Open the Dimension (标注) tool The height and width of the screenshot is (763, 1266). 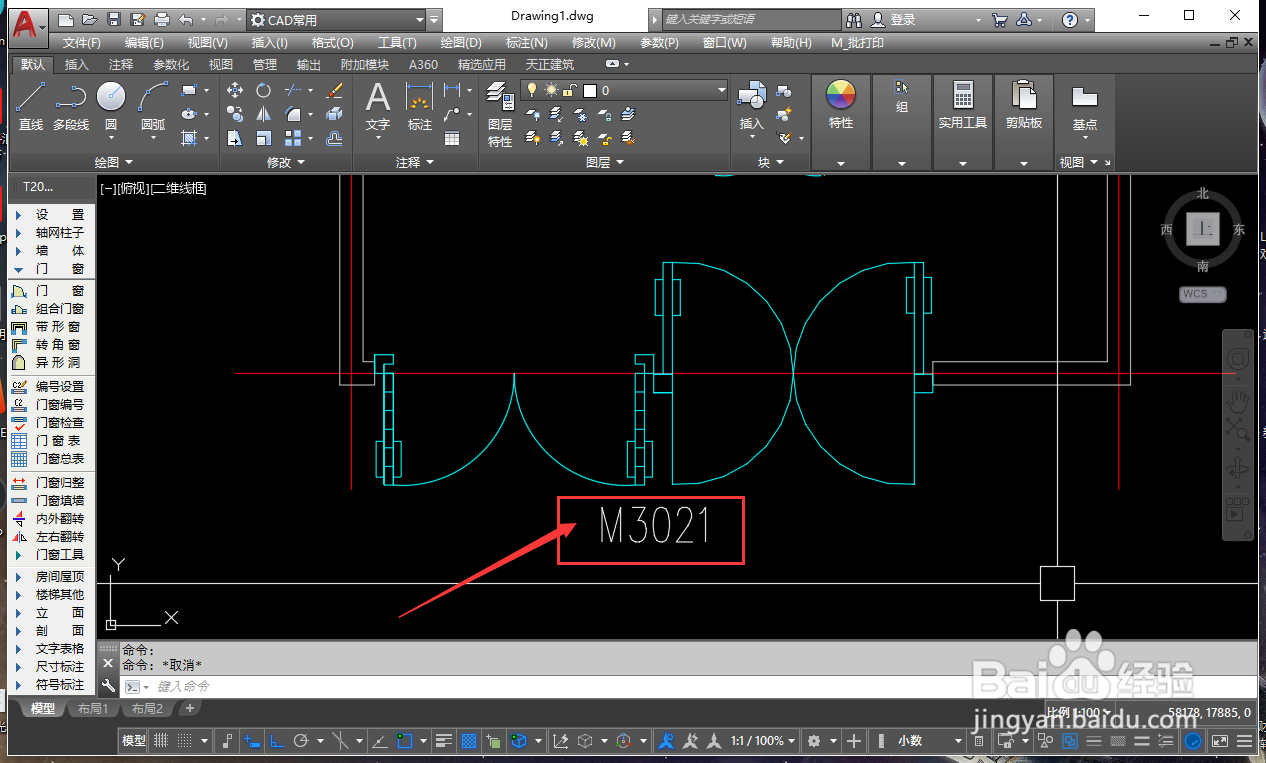tap(419, 107)
